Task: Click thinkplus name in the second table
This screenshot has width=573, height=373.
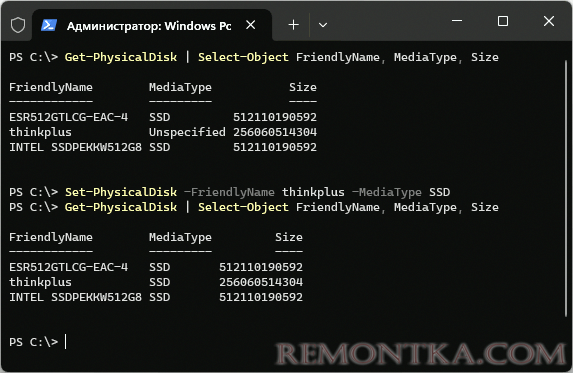Action: pyautogui.click(x=40, y=282)
